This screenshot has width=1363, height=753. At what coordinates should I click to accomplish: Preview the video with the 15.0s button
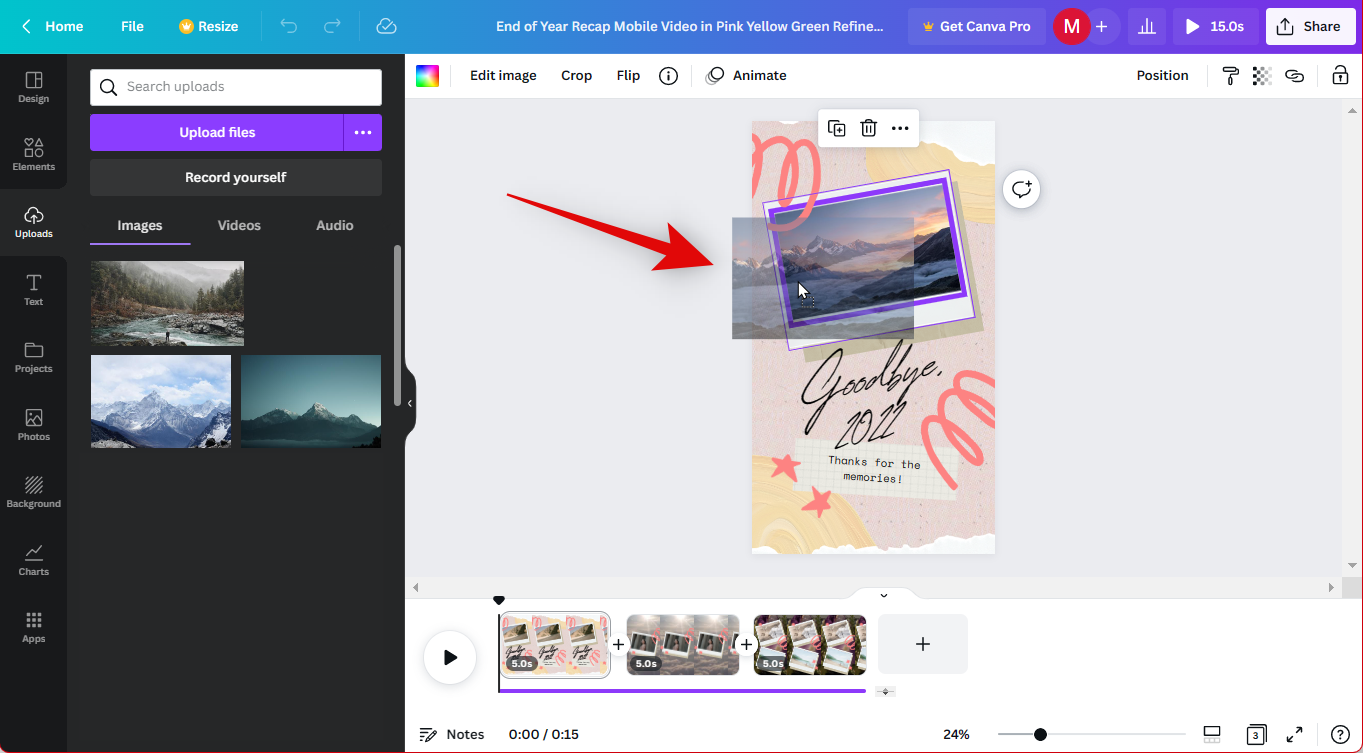[1216, 27]
